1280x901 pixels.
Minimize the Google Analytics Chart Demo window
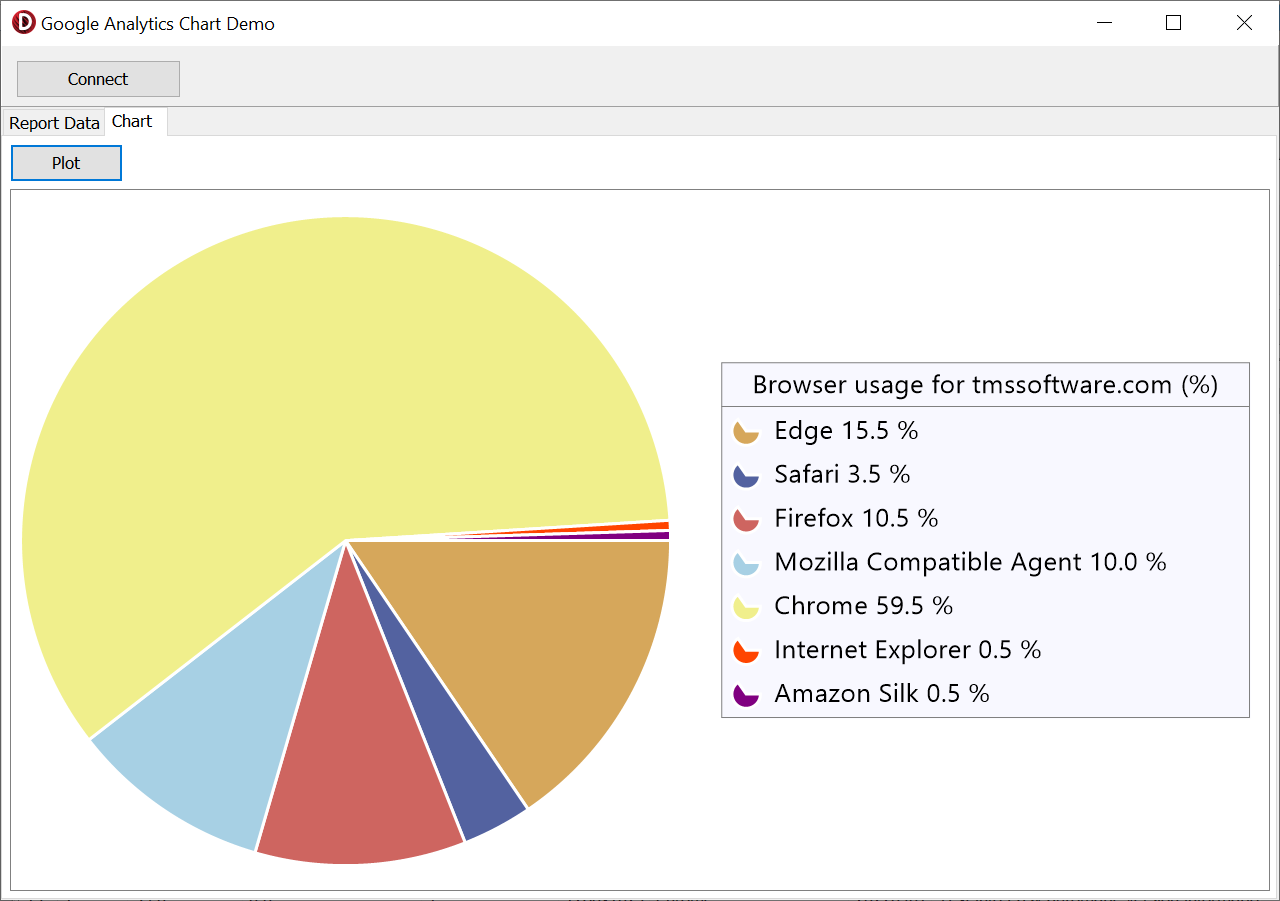[x=1104, y=23]
